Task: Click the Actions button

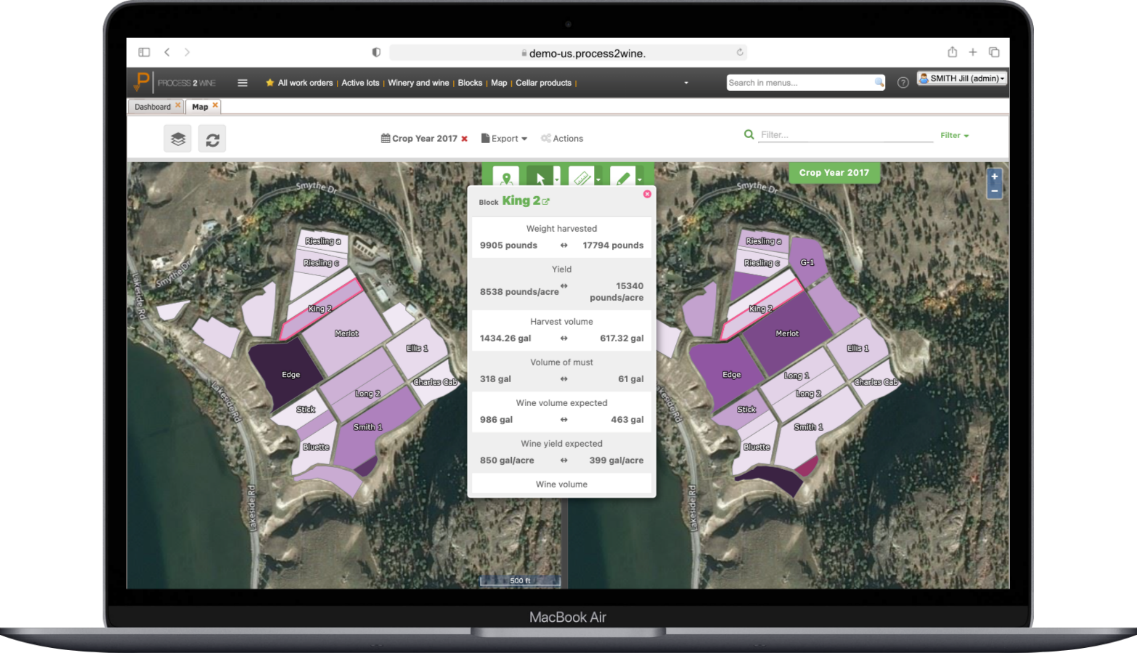Action: click(562, 138)
